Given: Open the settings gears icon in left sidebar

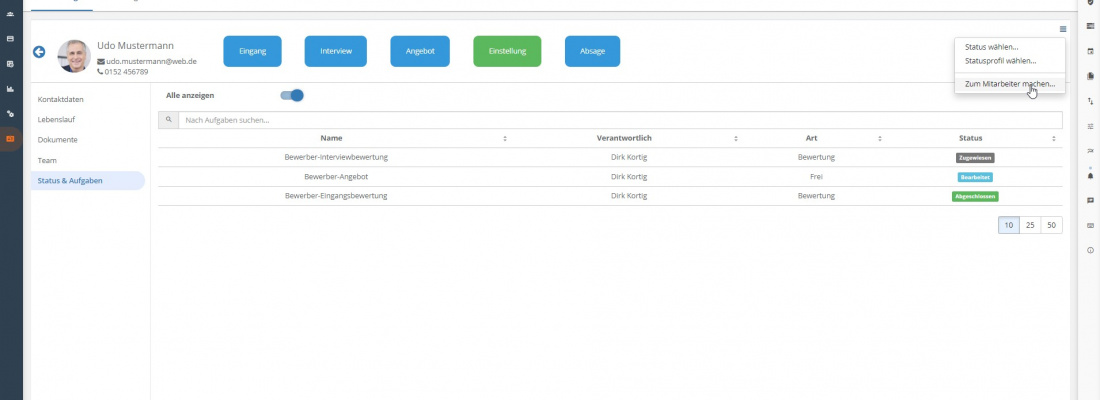Looking at the screenshot, I should point(10,113).
